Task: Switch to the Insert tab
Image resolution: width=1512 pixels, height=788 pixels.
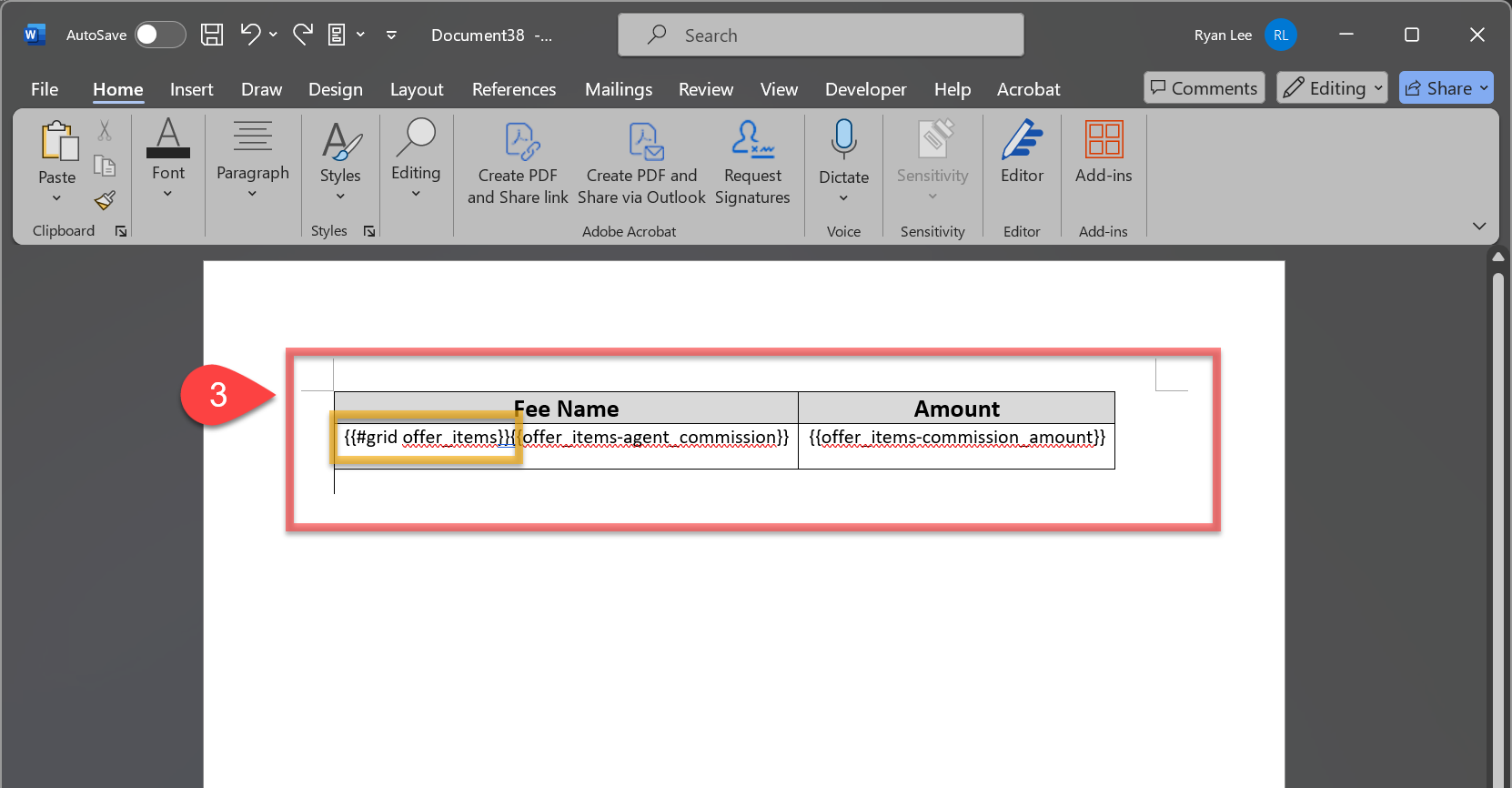Action: tap(191, 89)
